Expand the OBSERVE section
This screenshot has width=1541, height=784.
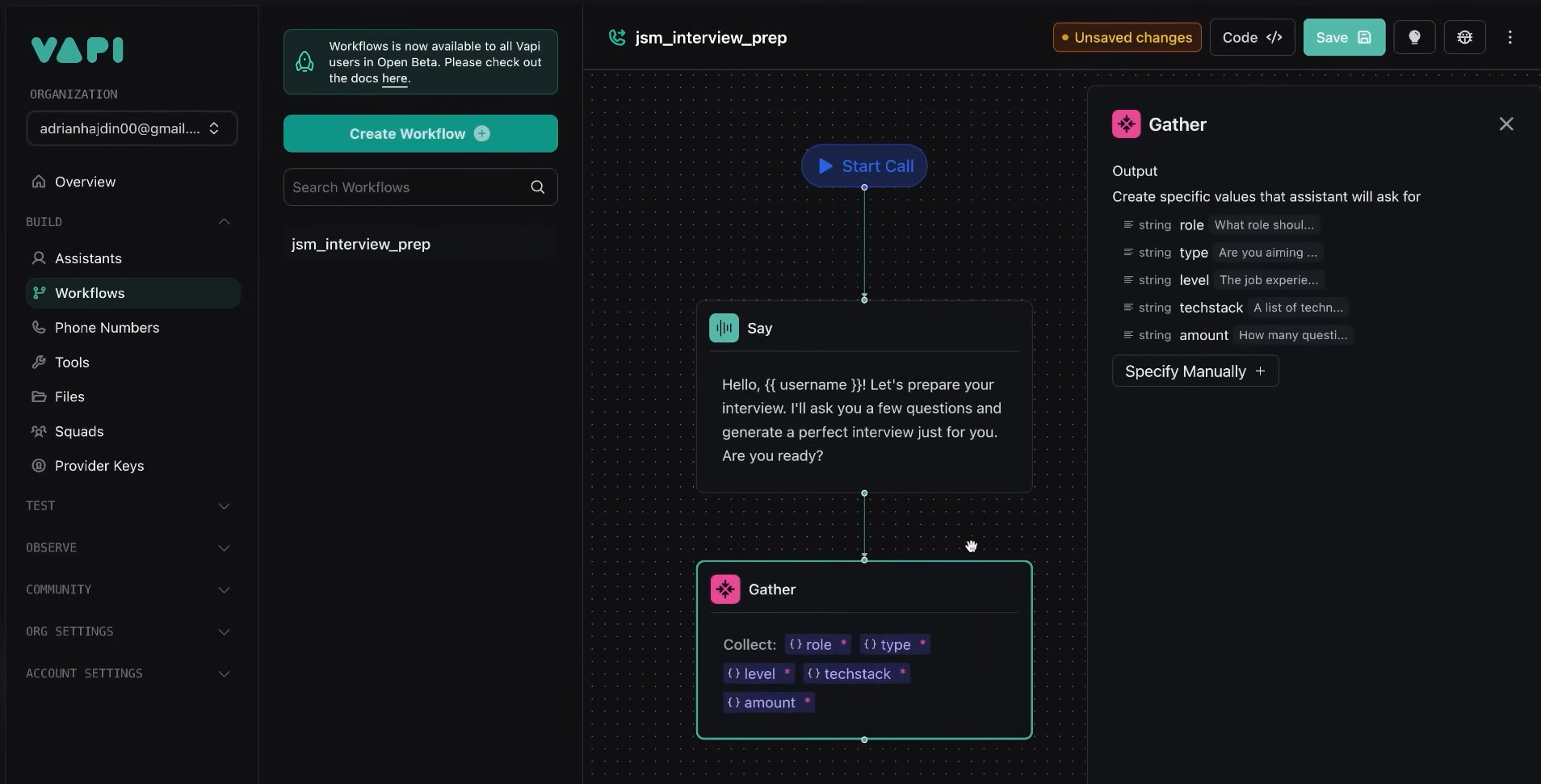coord(225,548)
